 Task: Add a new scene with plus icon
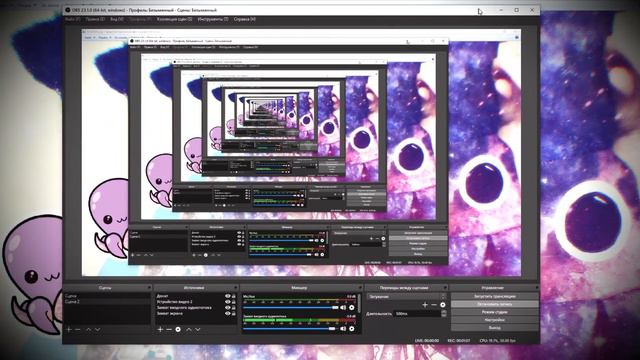point(69,329)
